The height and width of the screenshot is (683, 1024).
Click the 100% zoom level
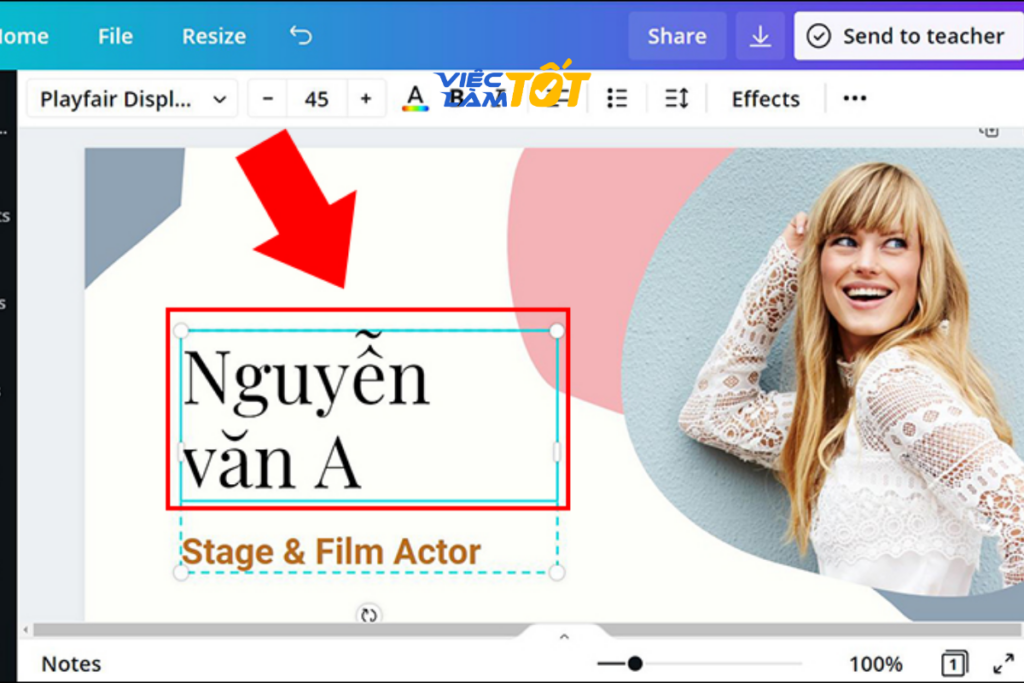tap(876, 665)
